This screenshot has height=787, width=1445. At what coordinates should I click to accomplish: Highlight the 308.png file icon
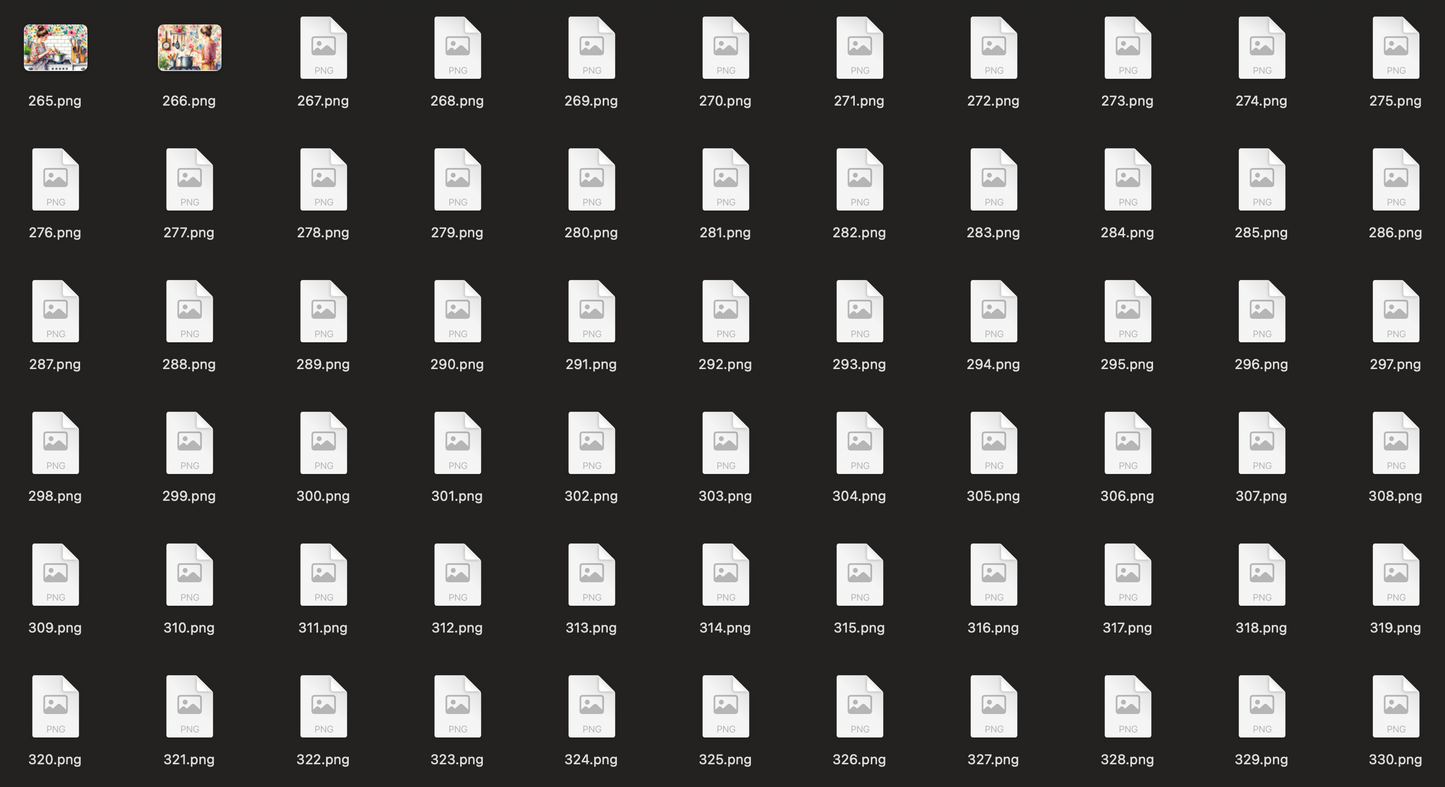(1395, 443)
